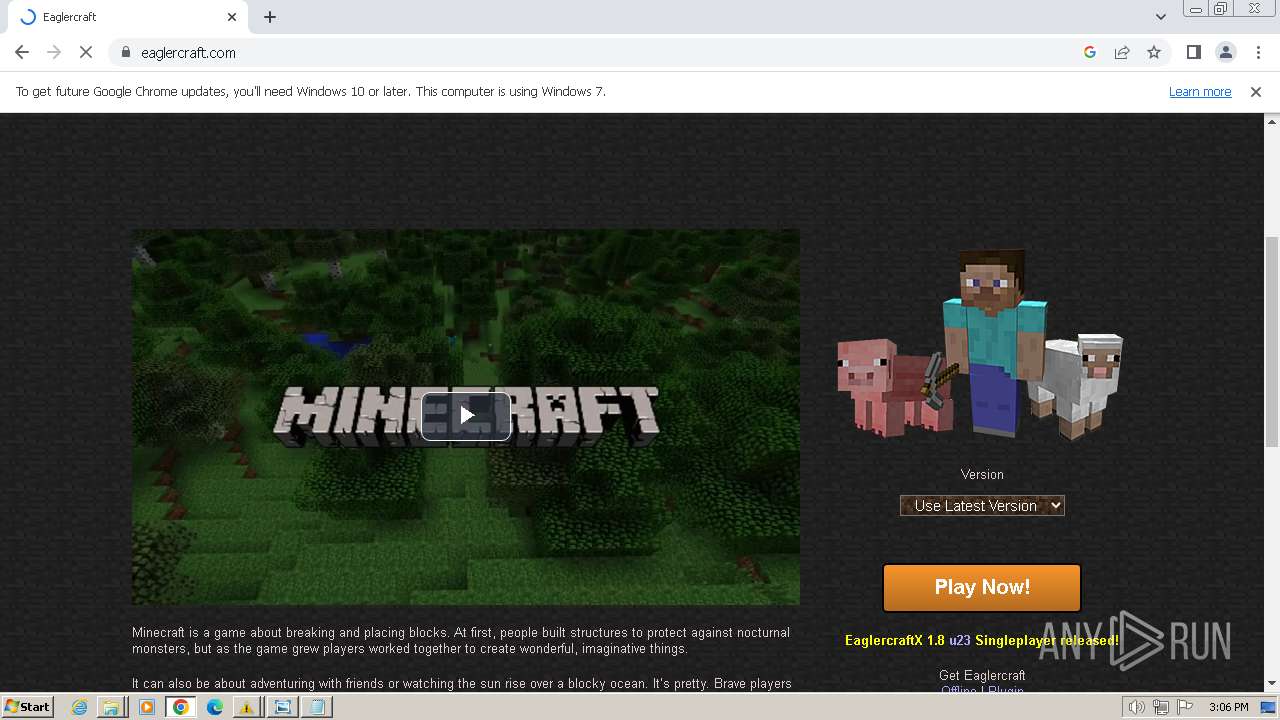Click paragraph starting 'Minecraft is a game'

point(461,640)
